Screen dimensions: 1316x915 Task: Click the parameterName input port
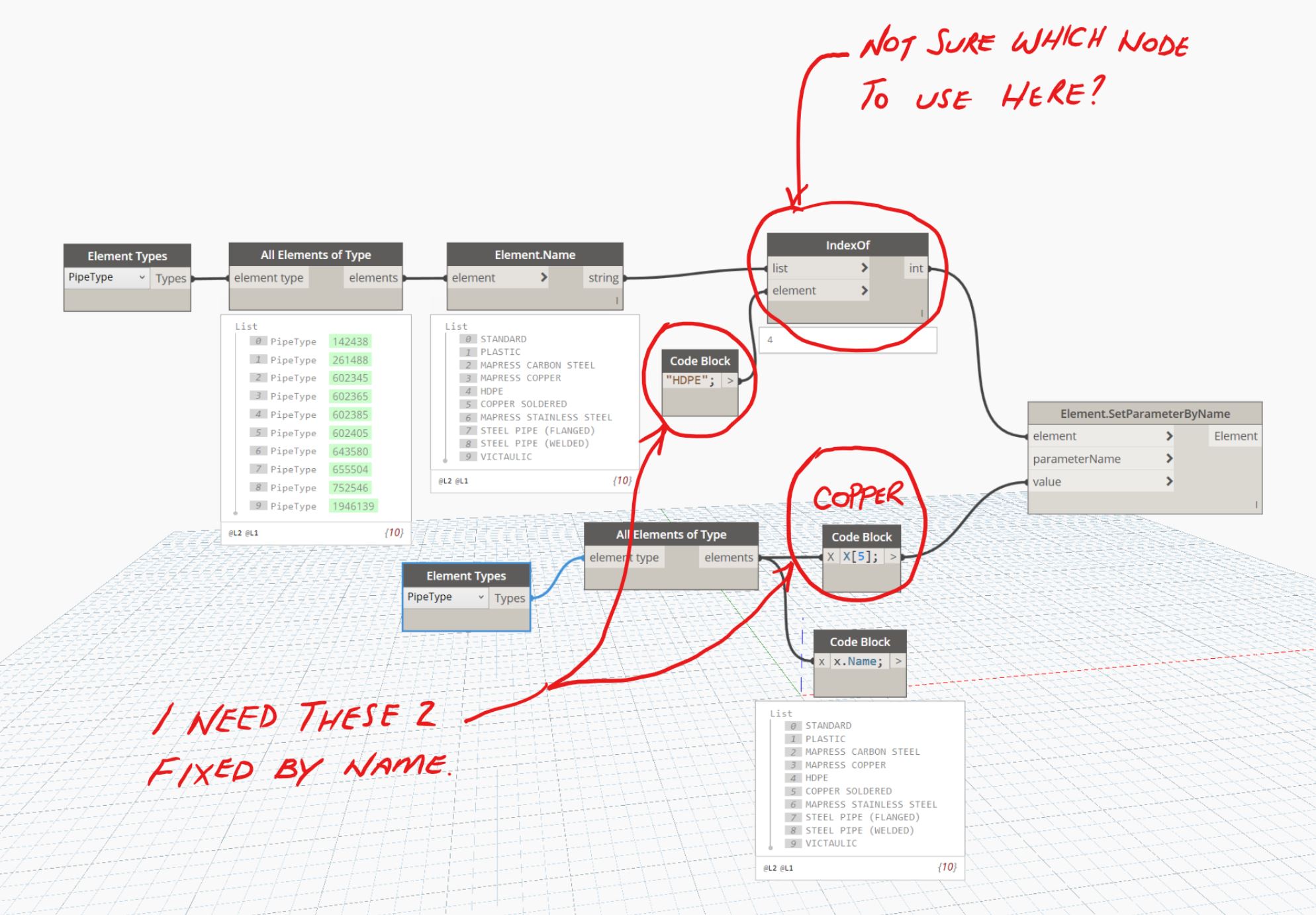click(x=1076, y=459)
